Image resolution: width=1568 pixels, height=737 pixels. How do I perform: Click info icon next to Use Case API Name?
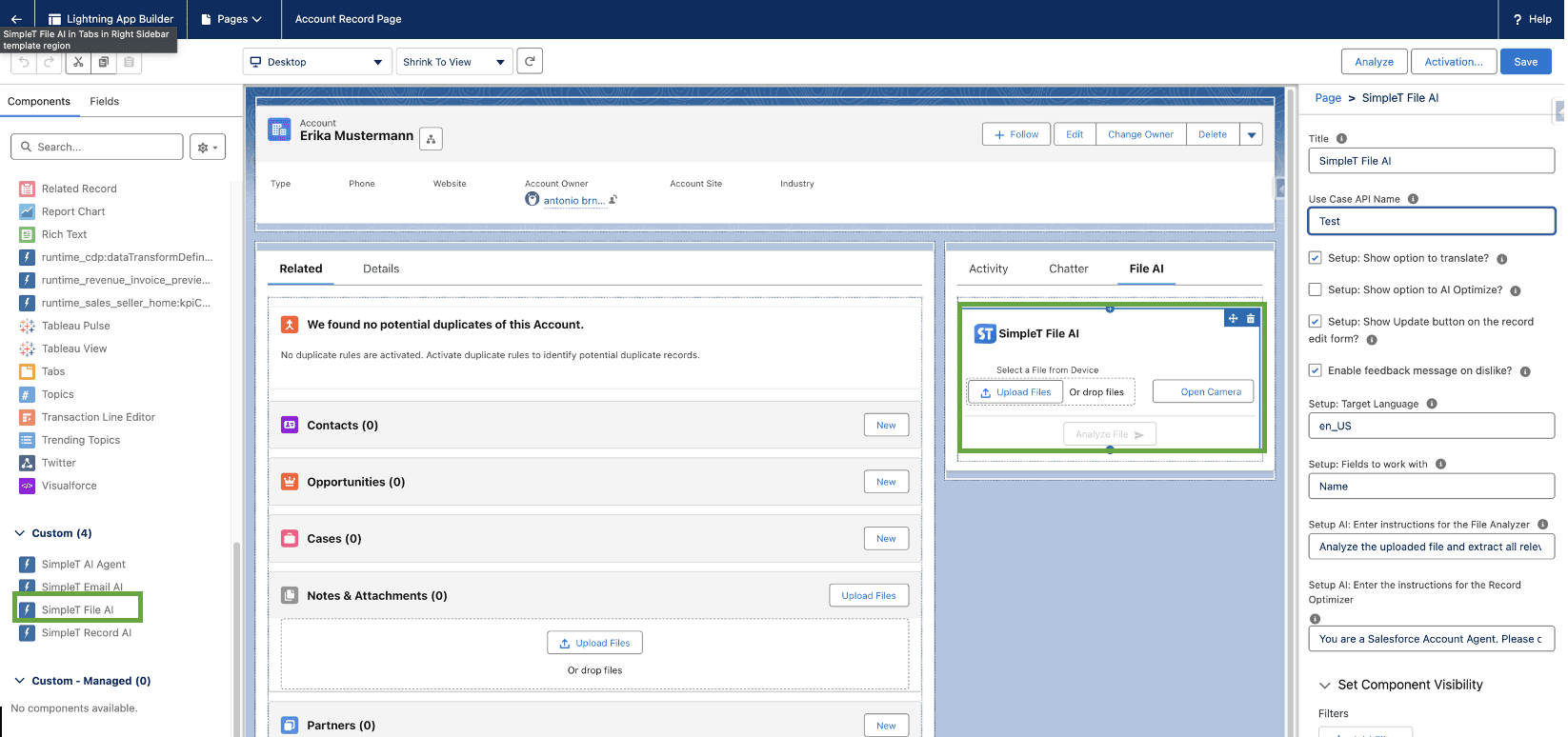[1413, 199]
